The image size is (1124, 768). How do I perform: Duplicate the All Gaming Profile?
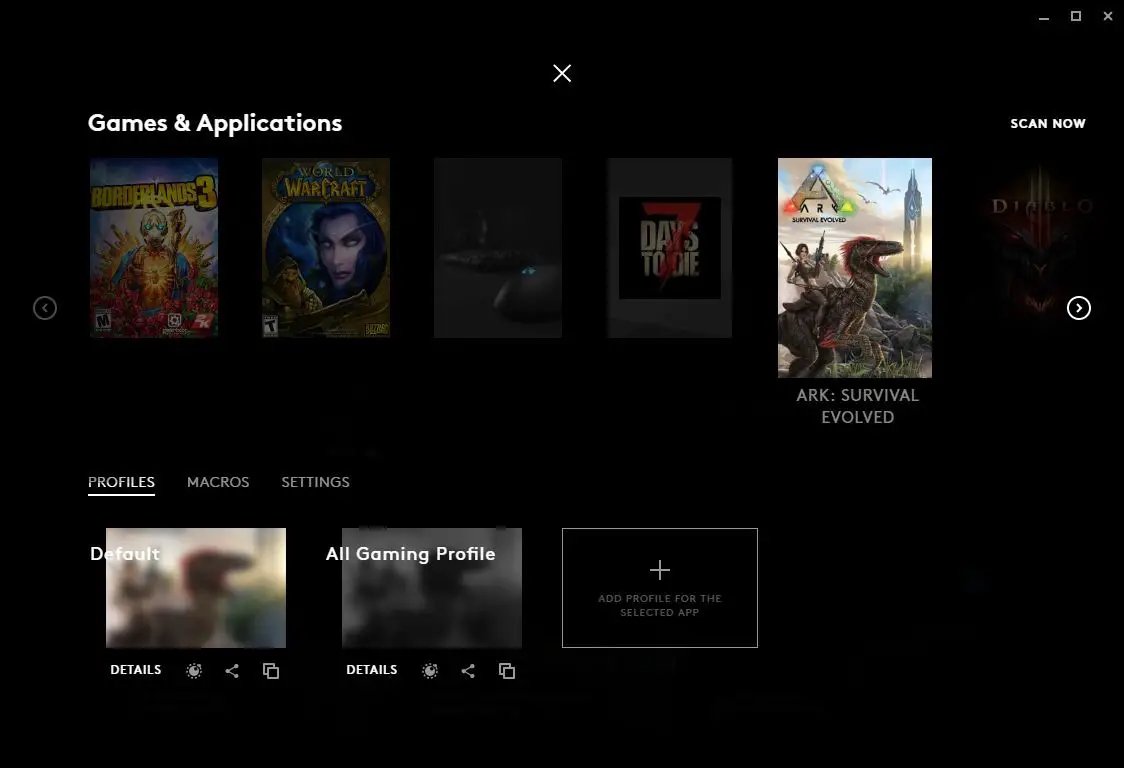[507, 670]
